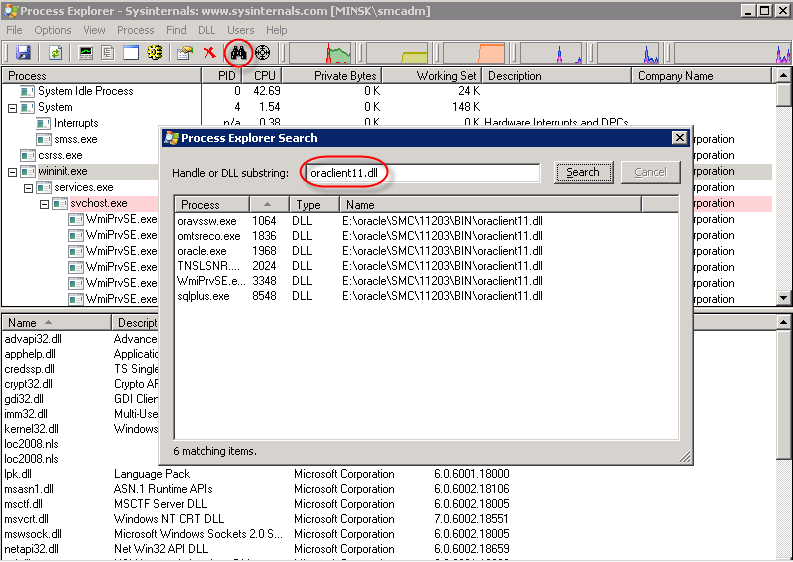Screen dimensions: 793x562
Task: Click the Search button in search dialog
Action: pos(583,172)
